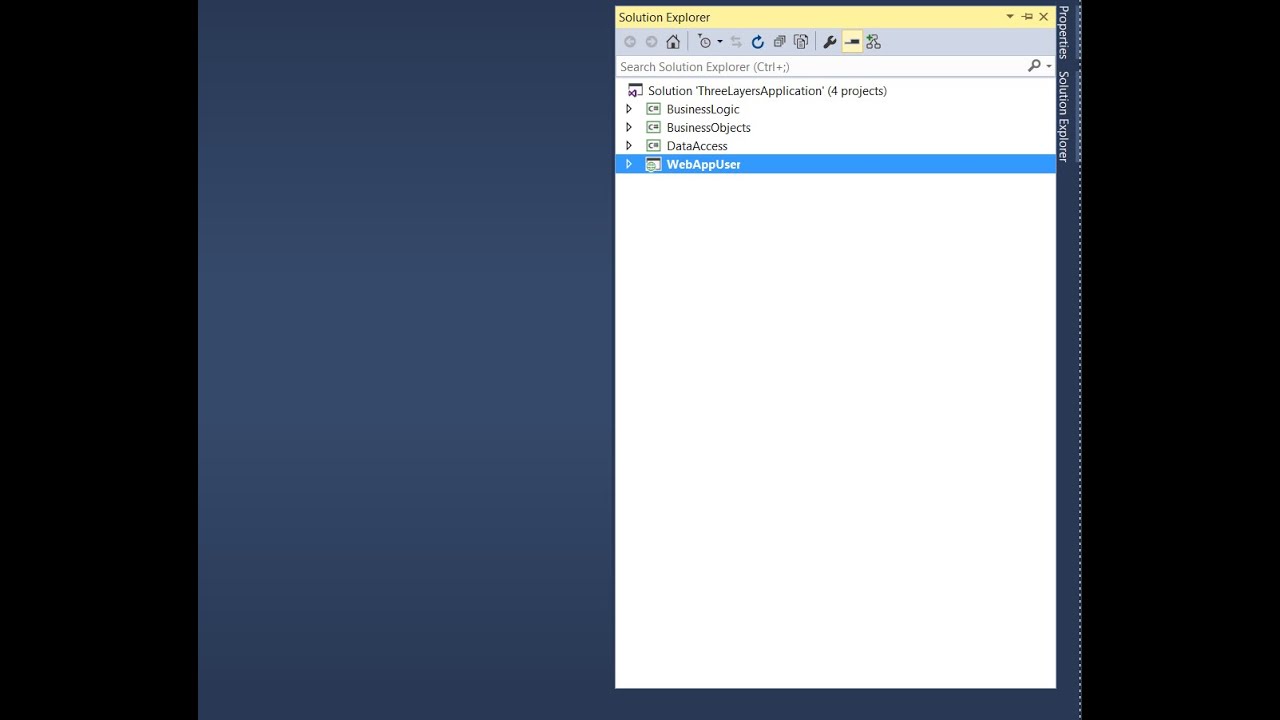The height and width of the screenshot is (720, 1280).
Task: Click the Search Solution Explorer field
Action: point(821,67)
